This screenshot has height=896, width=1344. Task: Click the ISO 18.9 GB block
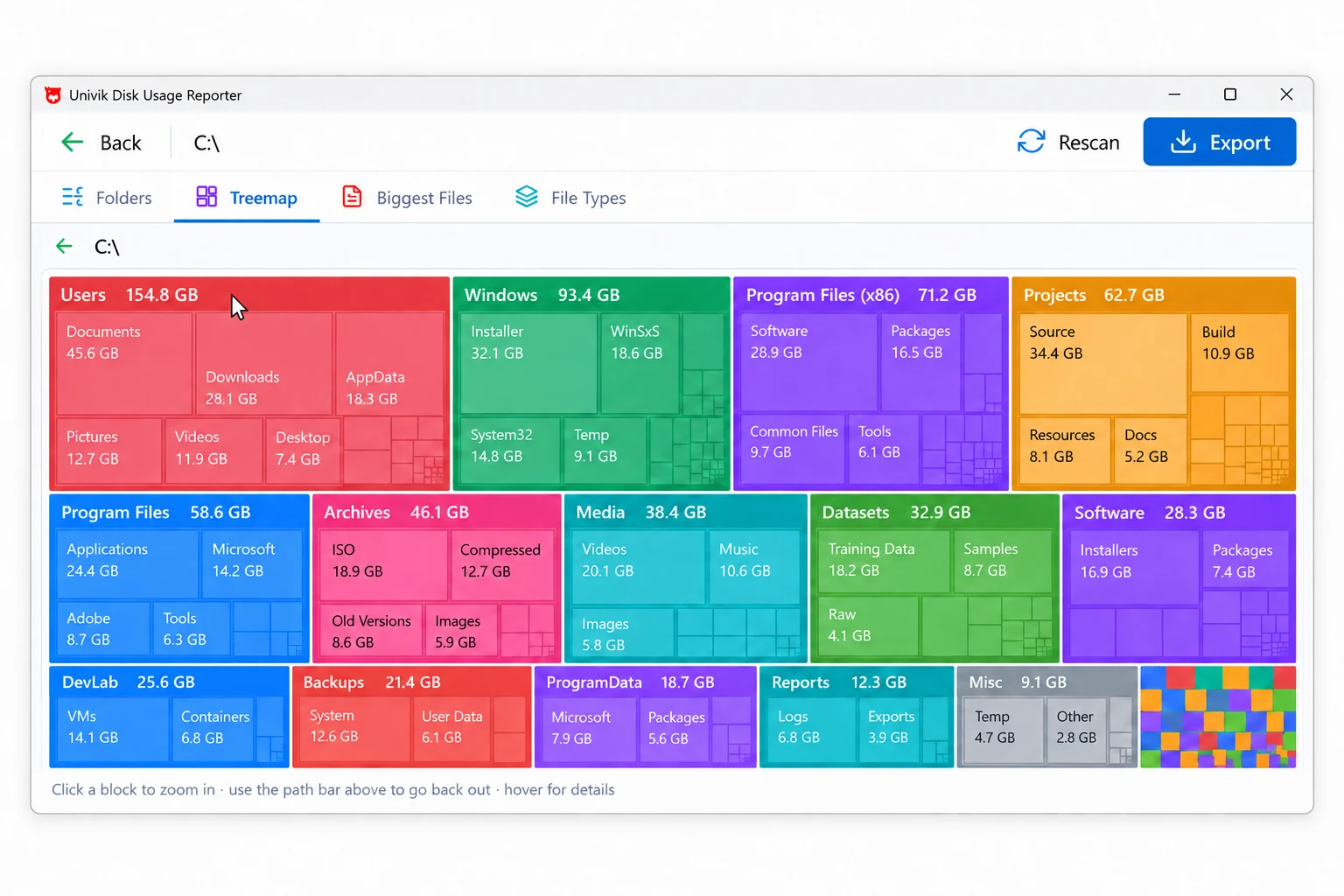tap(383, 565)
